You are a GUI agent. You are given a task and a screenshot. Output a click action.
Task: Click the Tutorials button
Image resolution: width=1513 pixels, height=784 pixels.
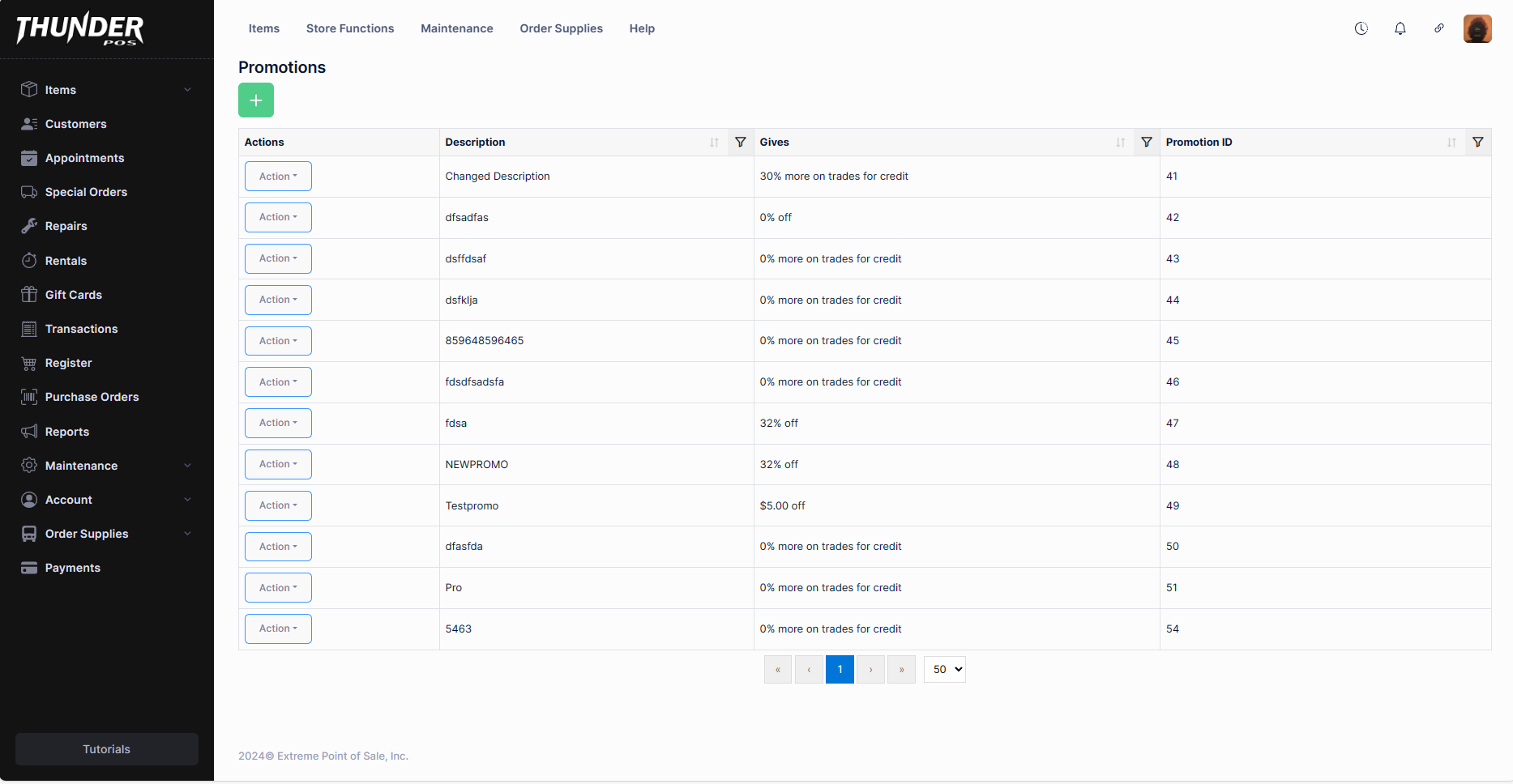click(107, 749)
